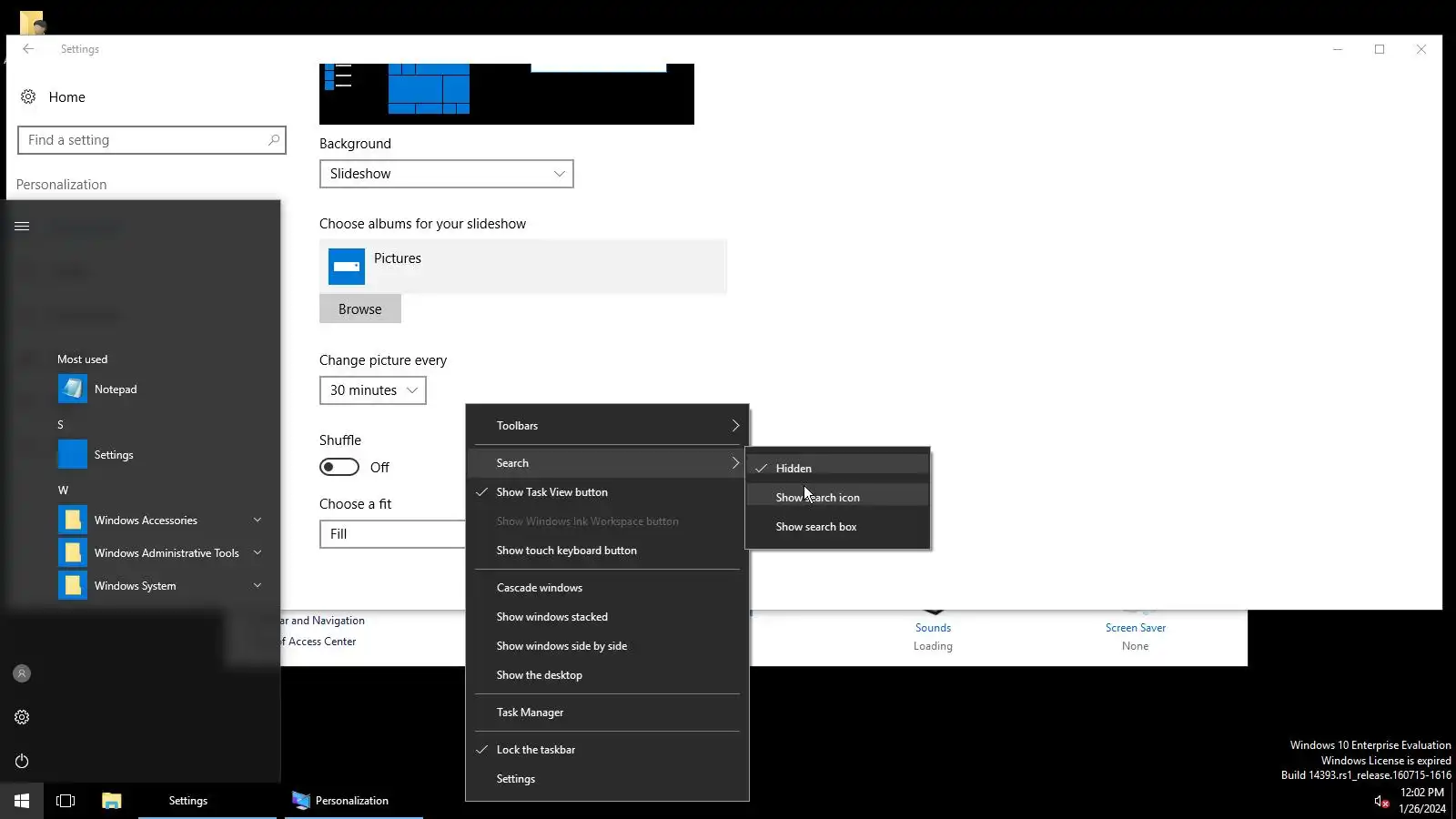Open File Explorer from the taskbar

(111, 801)
